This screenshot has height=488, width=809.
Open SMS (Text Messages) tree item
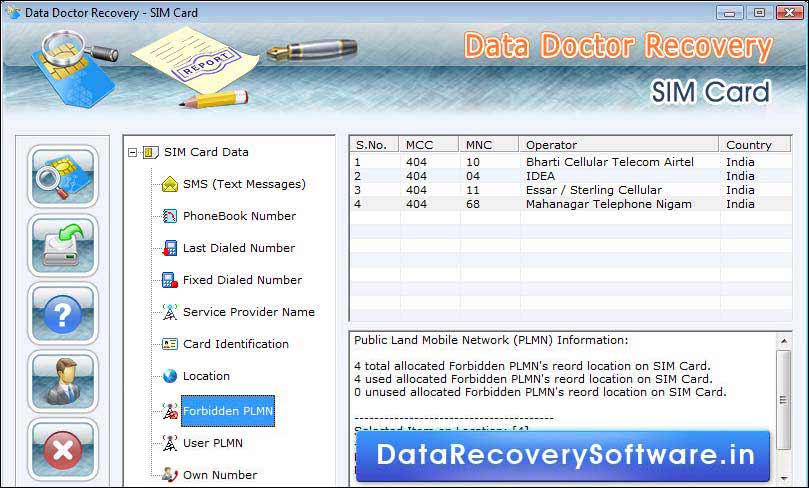coord(244,184)
